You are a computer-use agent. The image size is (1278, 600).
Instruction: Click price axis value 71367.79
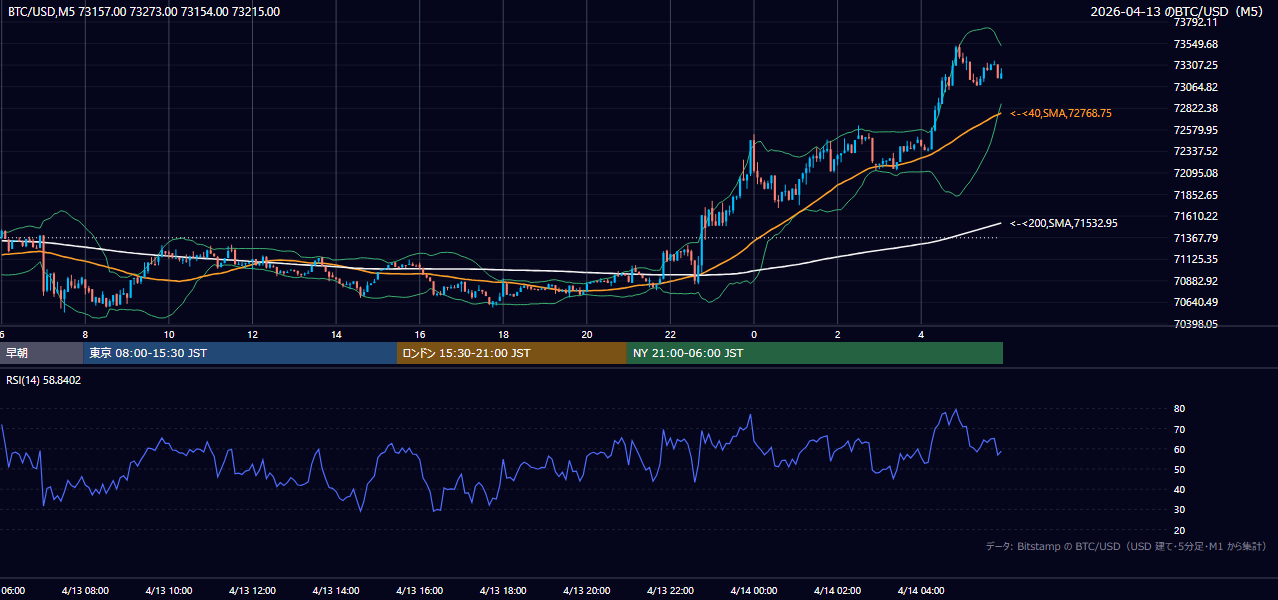tap(1195, 238)
